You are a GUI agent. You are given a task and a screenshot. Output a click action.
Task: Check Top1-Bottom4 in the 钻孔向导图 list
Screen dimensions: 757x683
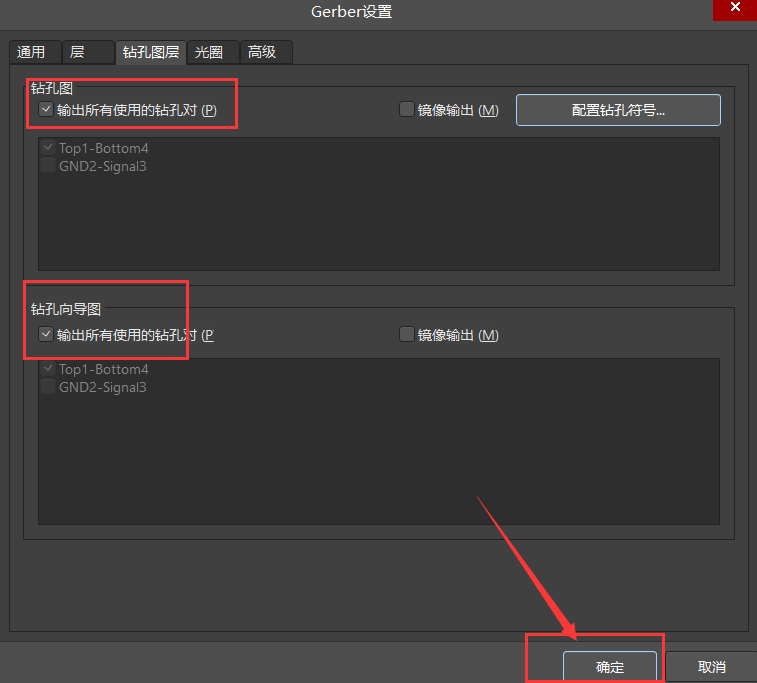click(48, 369)
